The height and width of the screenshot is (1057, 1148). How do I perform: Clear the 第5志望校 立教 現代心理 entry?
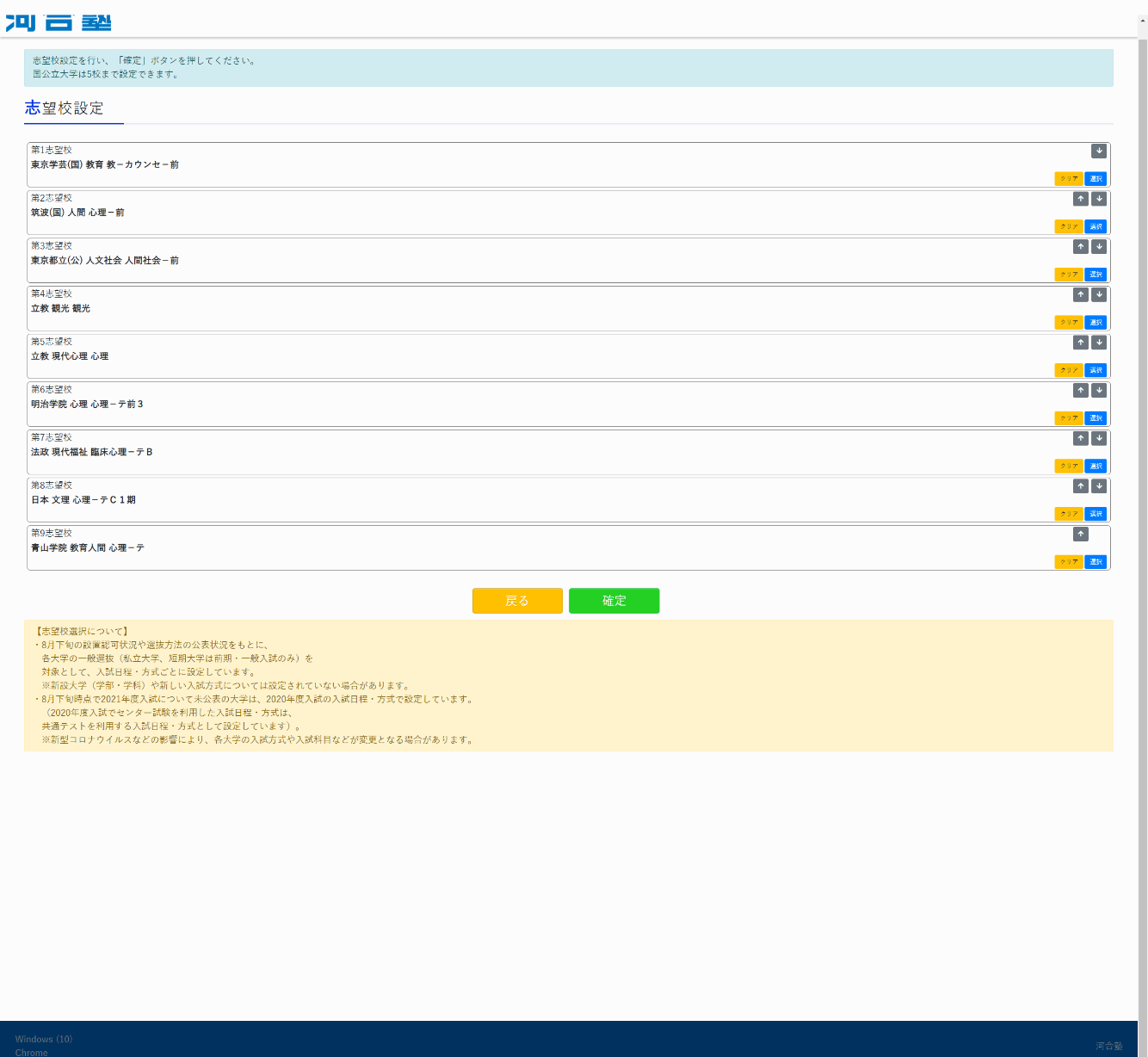click(1068, 370)
